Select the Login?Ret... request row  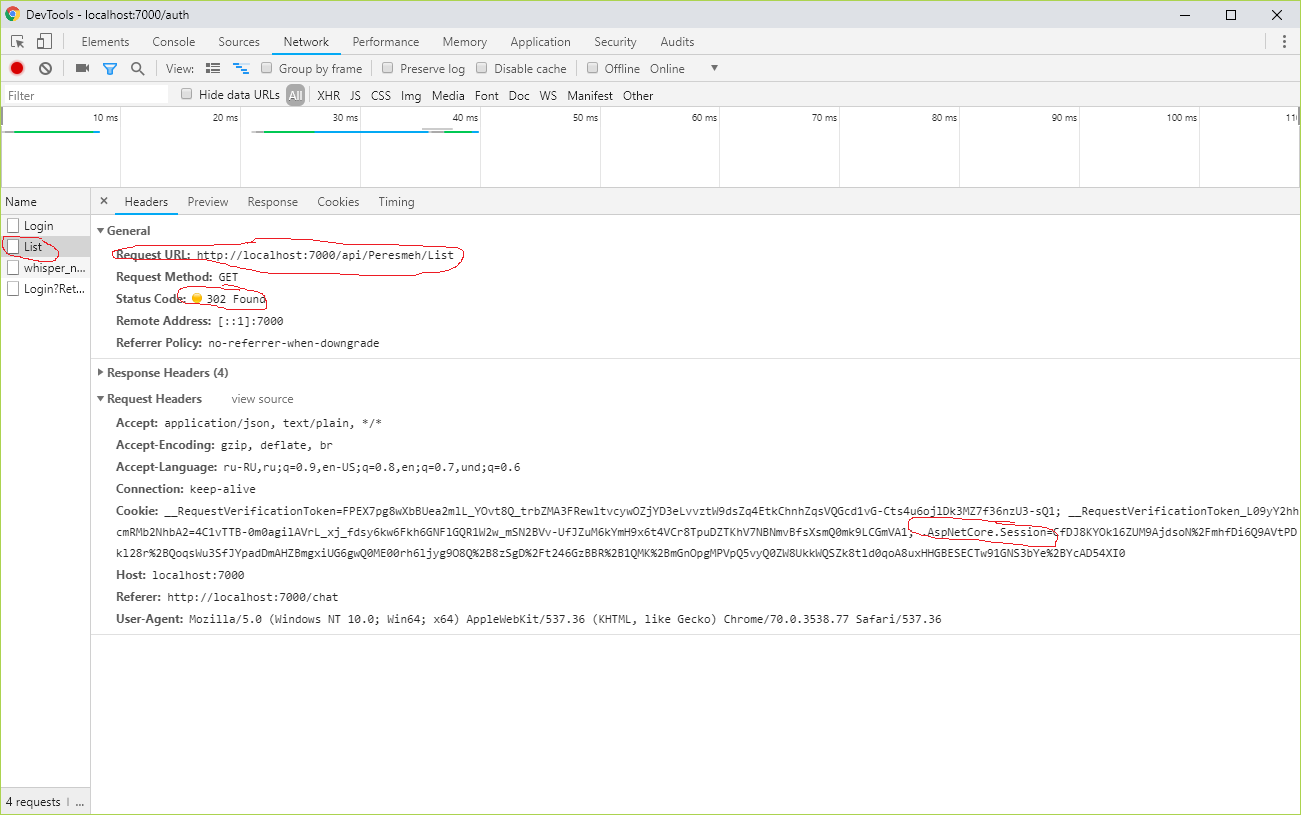(45, 289)
